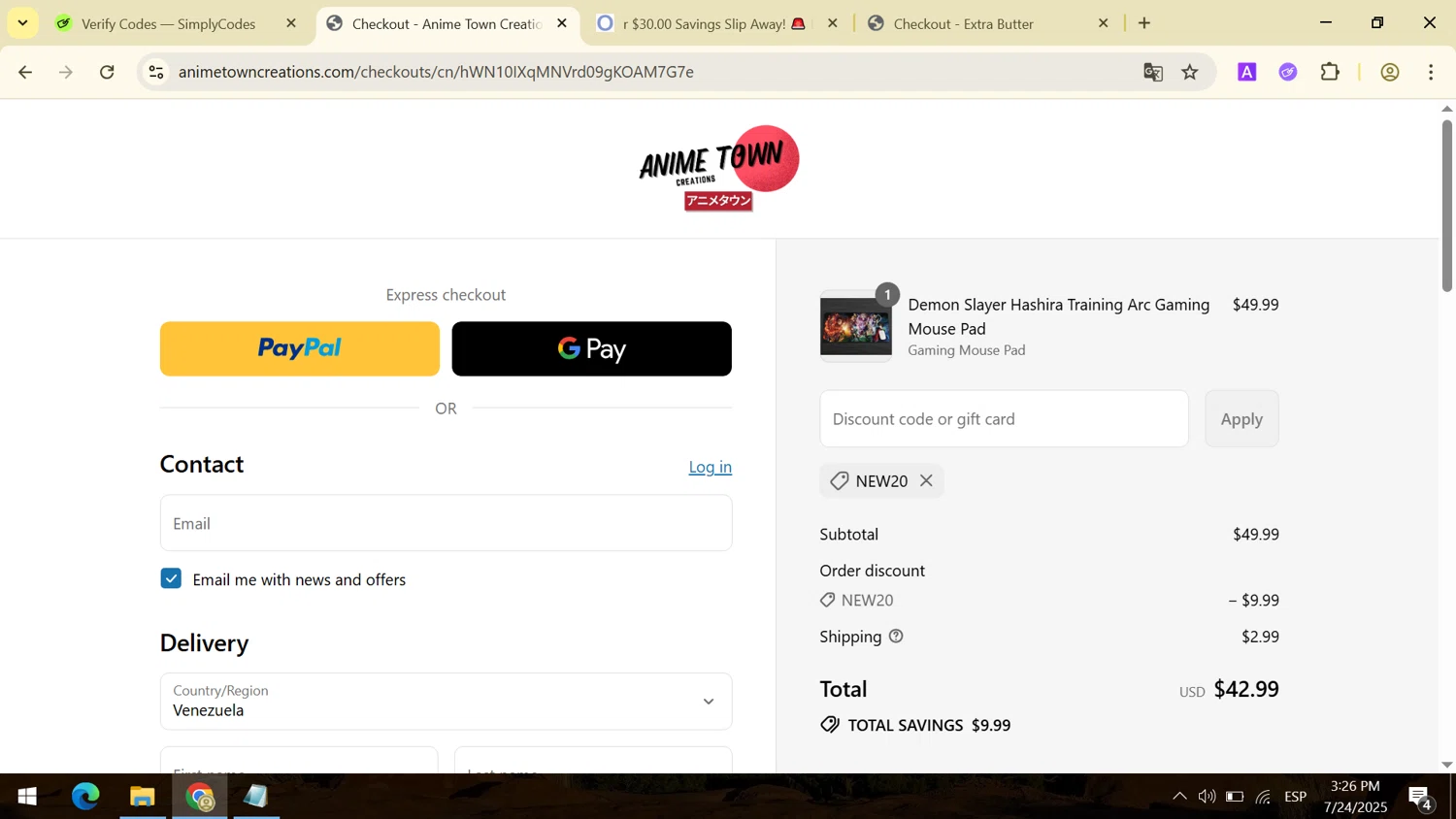Click the Shipping help question icon
The height and width of the screenshot is (819, 1456).
click(896, 636)
